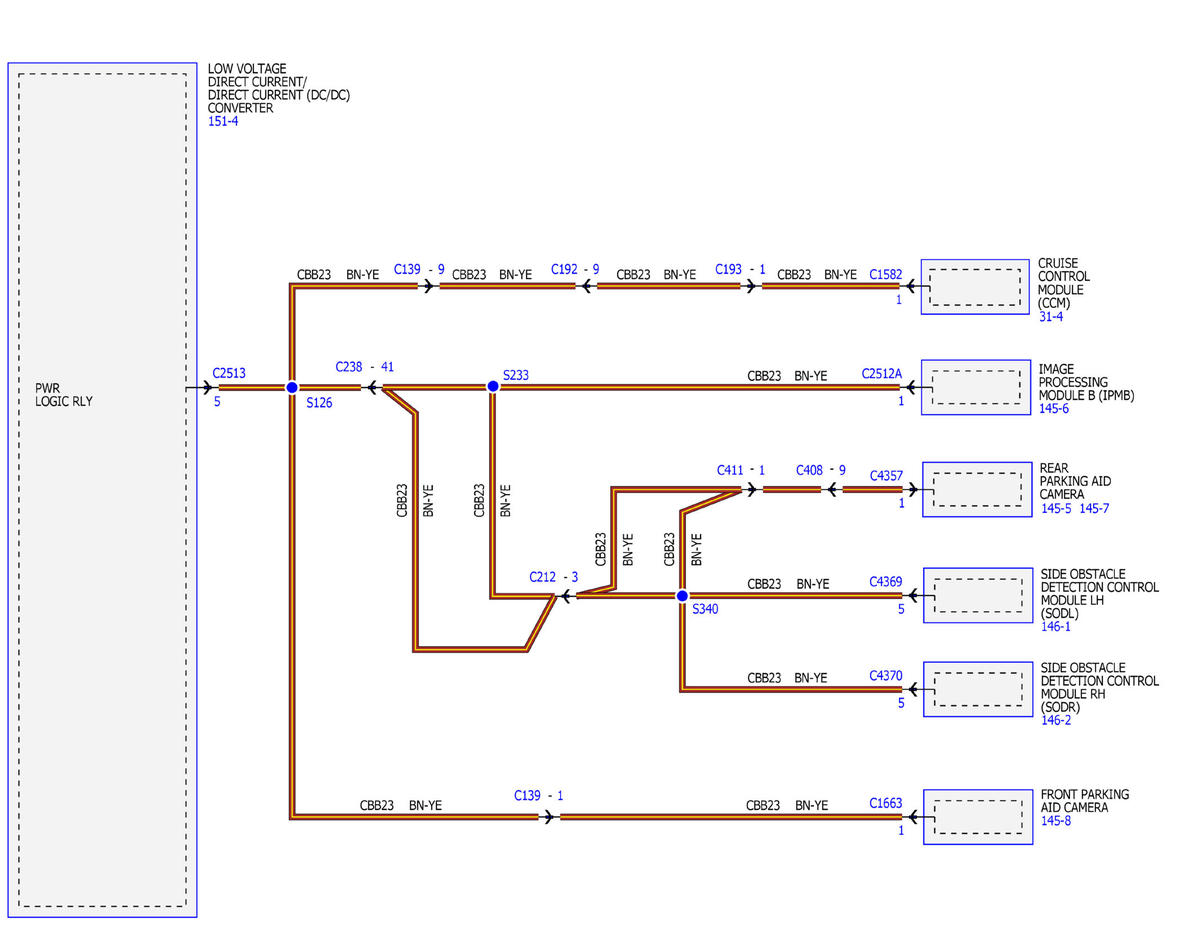The width and height of the screenshot is (1200, 927).
Task: Select the SODL module component box
Action: (x=978, y=595)
